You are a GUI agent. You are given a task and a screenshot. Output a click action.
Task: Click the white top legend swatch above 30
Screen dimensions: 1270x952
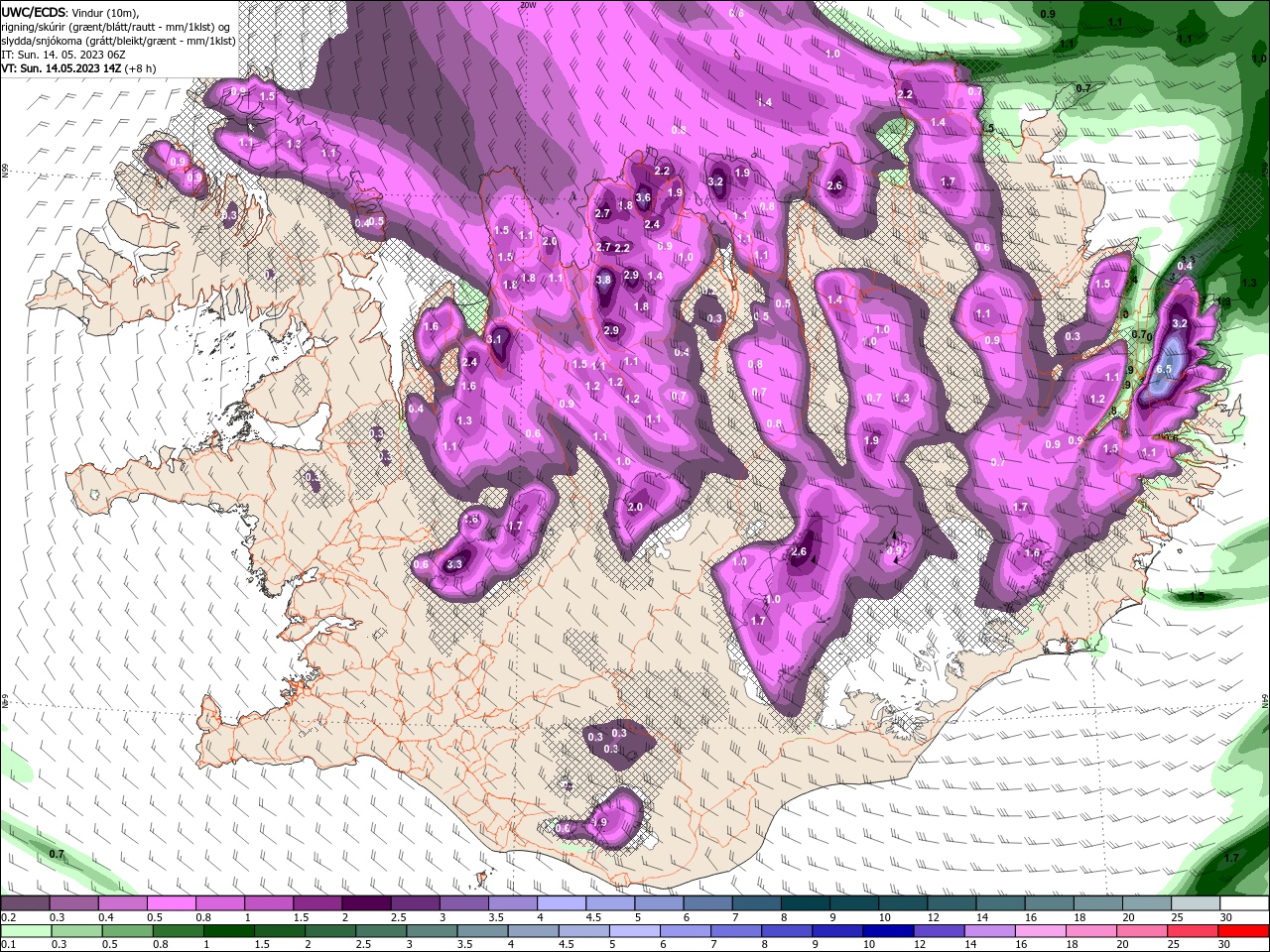tap(1244, 903)
